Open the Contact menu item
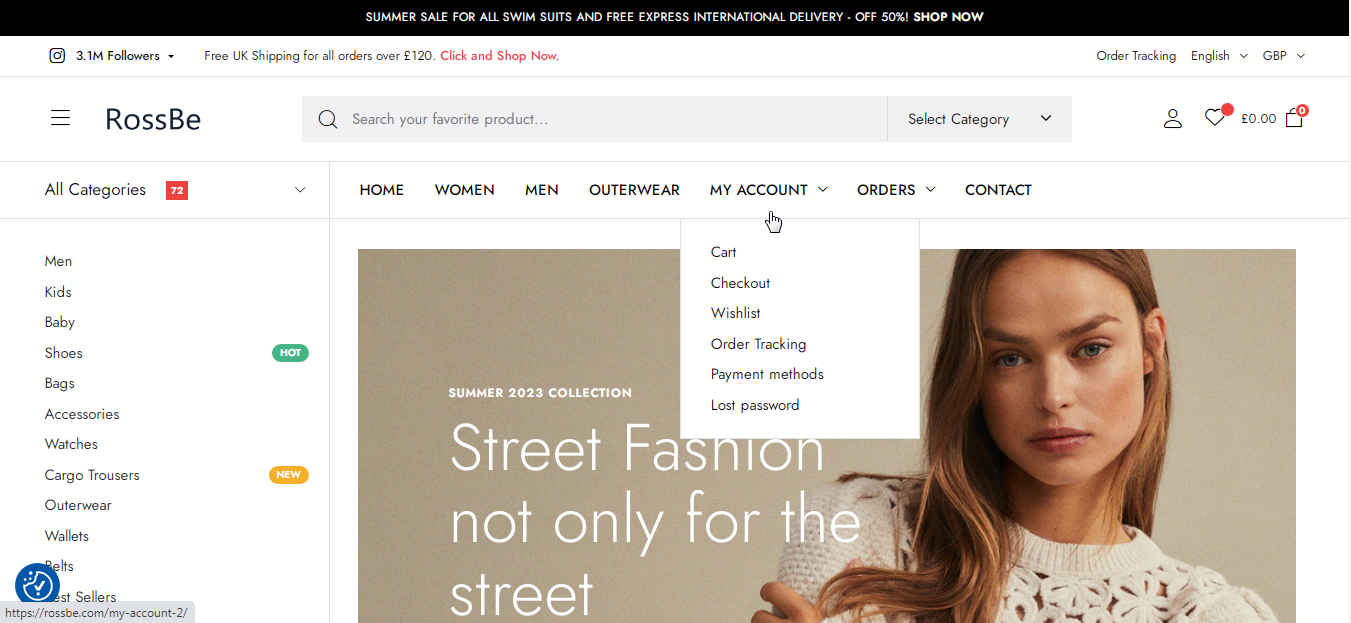The image size is (1351, 623). click(x=998, y=190)
